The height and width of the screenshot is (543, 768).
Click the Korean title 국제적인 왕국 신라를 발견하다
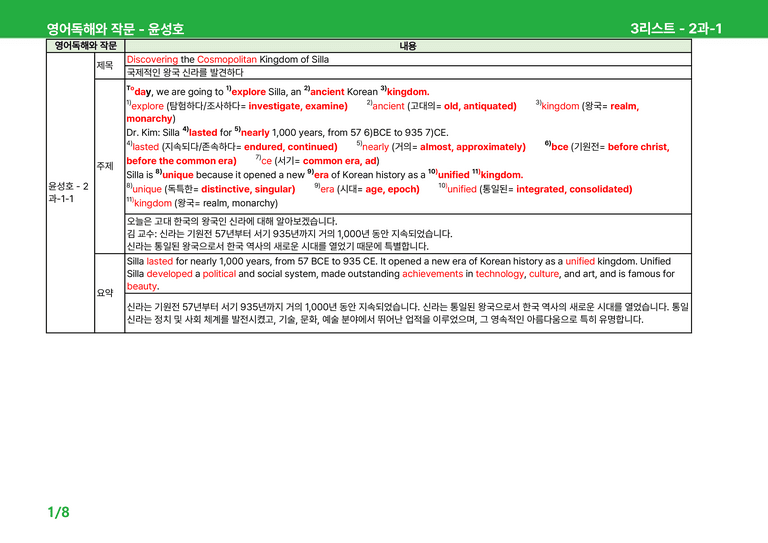tap(185, 72)
